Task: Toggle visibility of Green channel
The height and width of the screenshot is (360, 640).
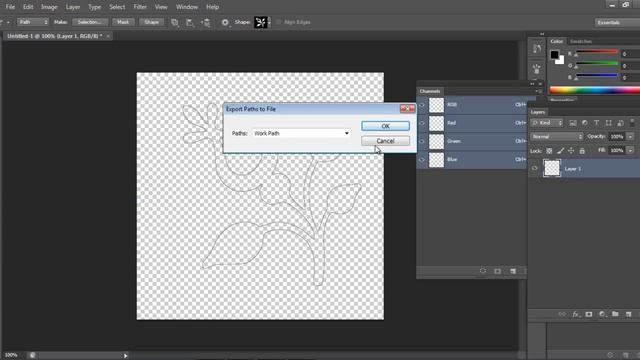Action: tap(422, 141)
